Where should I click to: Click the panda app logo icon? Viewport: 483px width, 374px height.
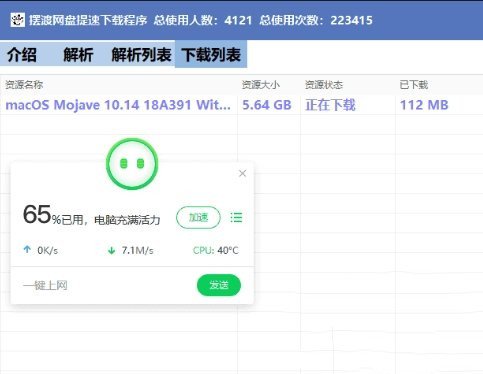click(17, 20)
